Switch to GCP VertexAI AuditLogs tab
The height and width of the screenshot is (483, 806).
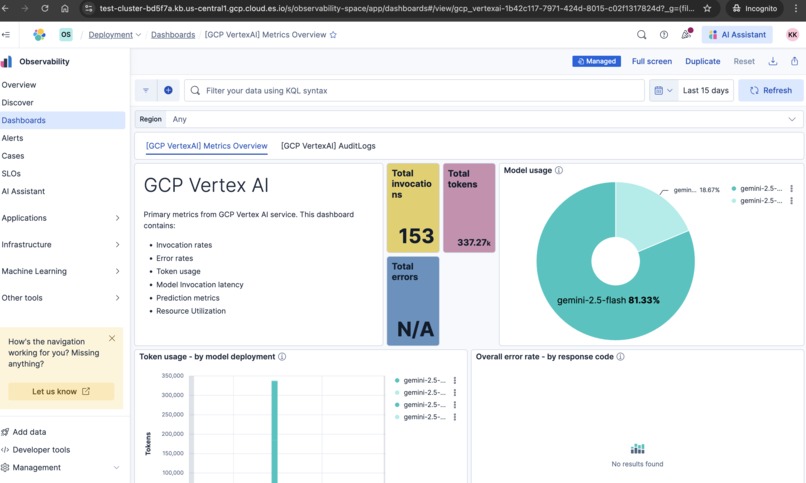tap(328, 146)
